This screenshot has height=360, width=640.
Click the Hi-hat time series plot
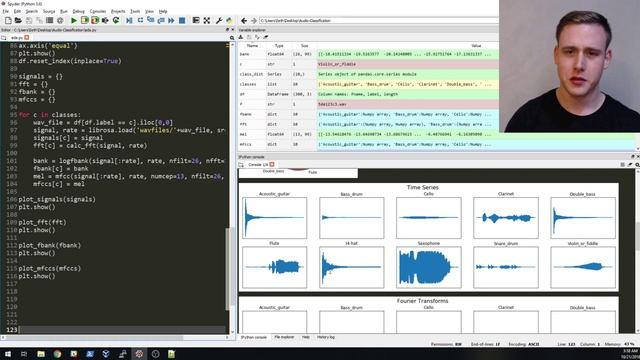351,267
